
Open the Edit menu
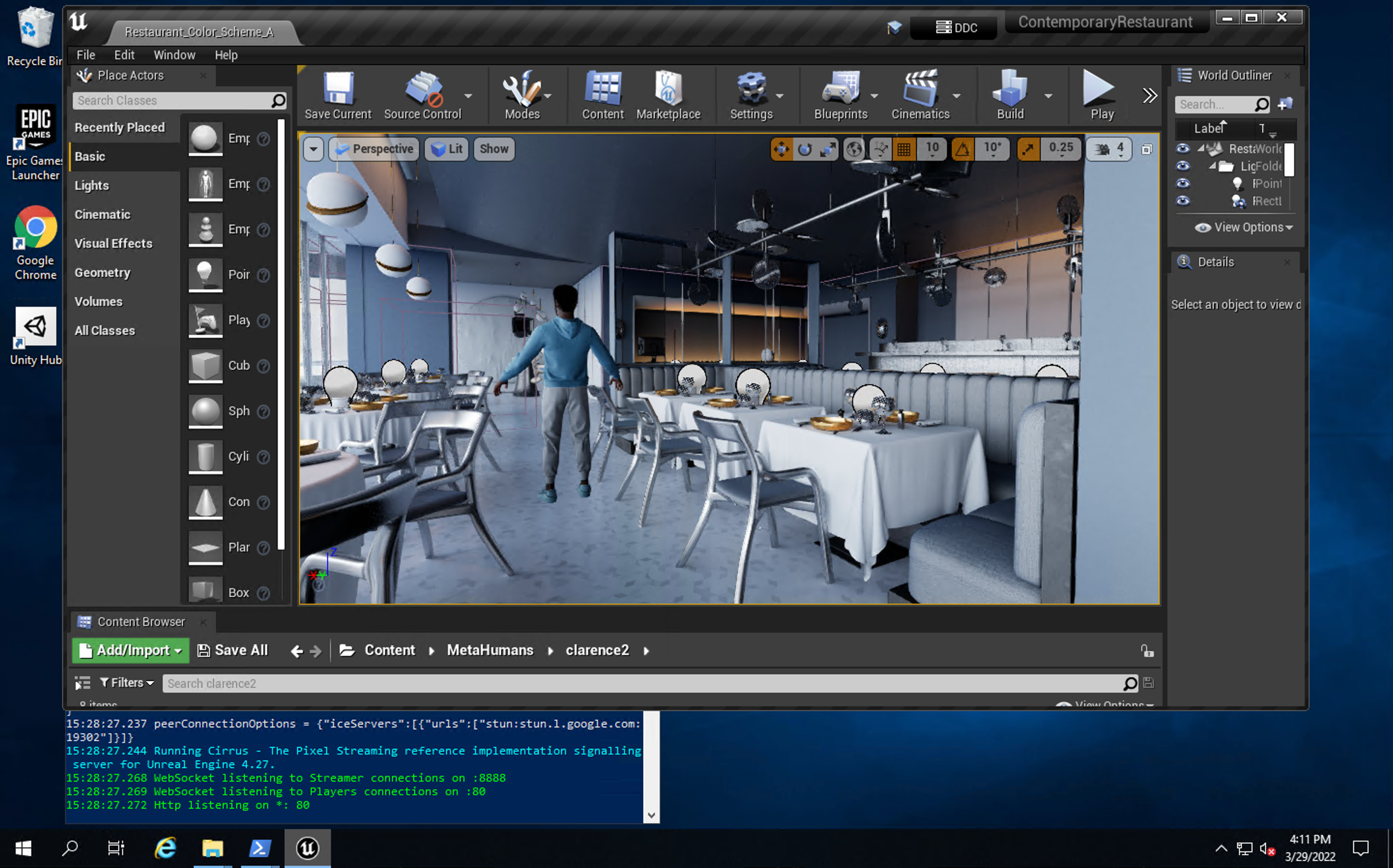click(124, 54)
